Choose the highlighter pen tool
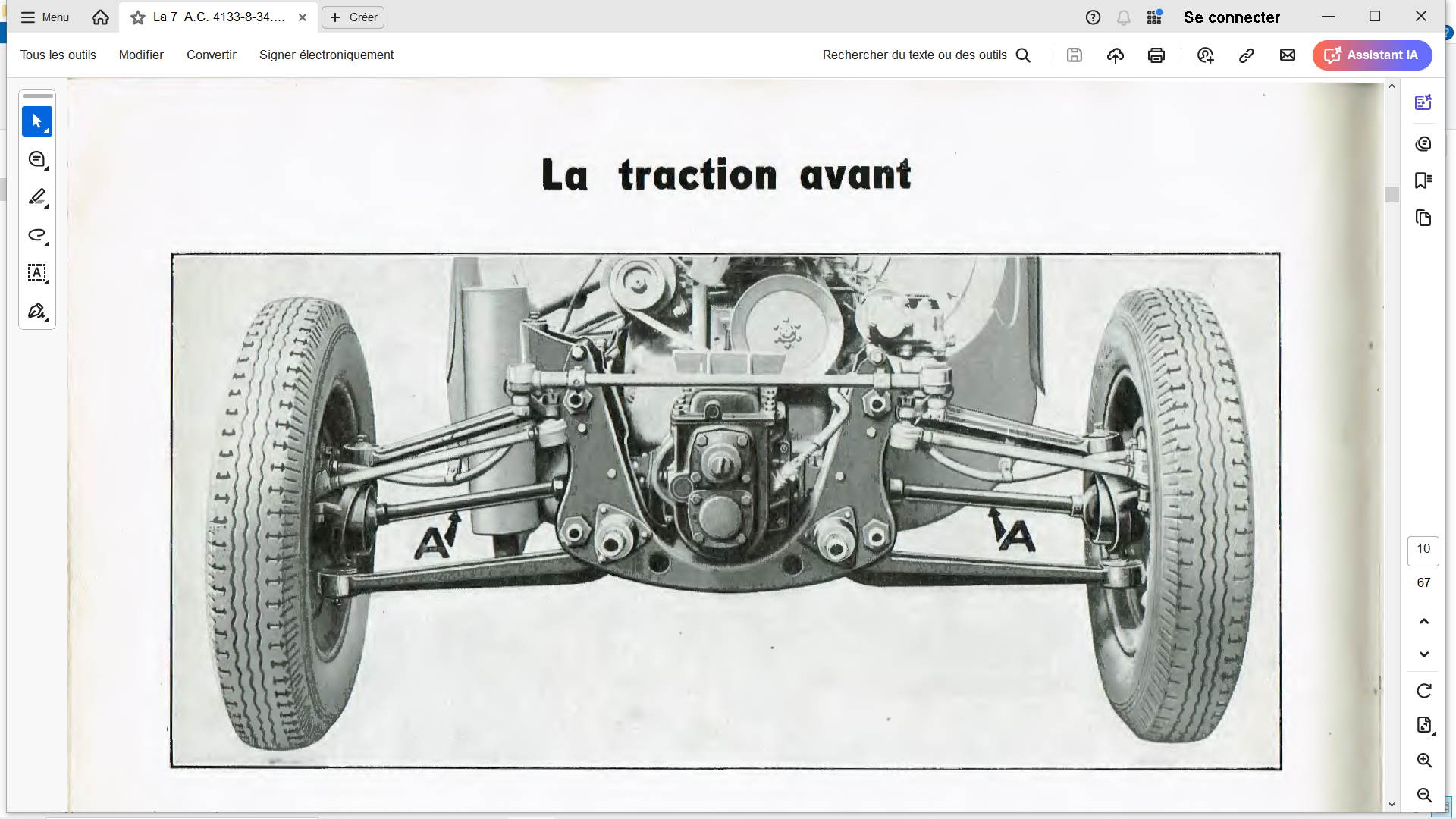Screen dimensions: 1456x819 click(36, 197)
